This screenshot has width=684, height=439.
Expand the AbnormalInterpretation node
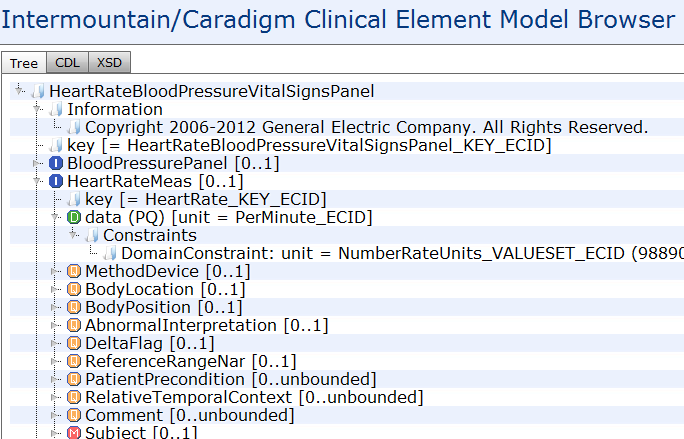click(x=55, y=325)
